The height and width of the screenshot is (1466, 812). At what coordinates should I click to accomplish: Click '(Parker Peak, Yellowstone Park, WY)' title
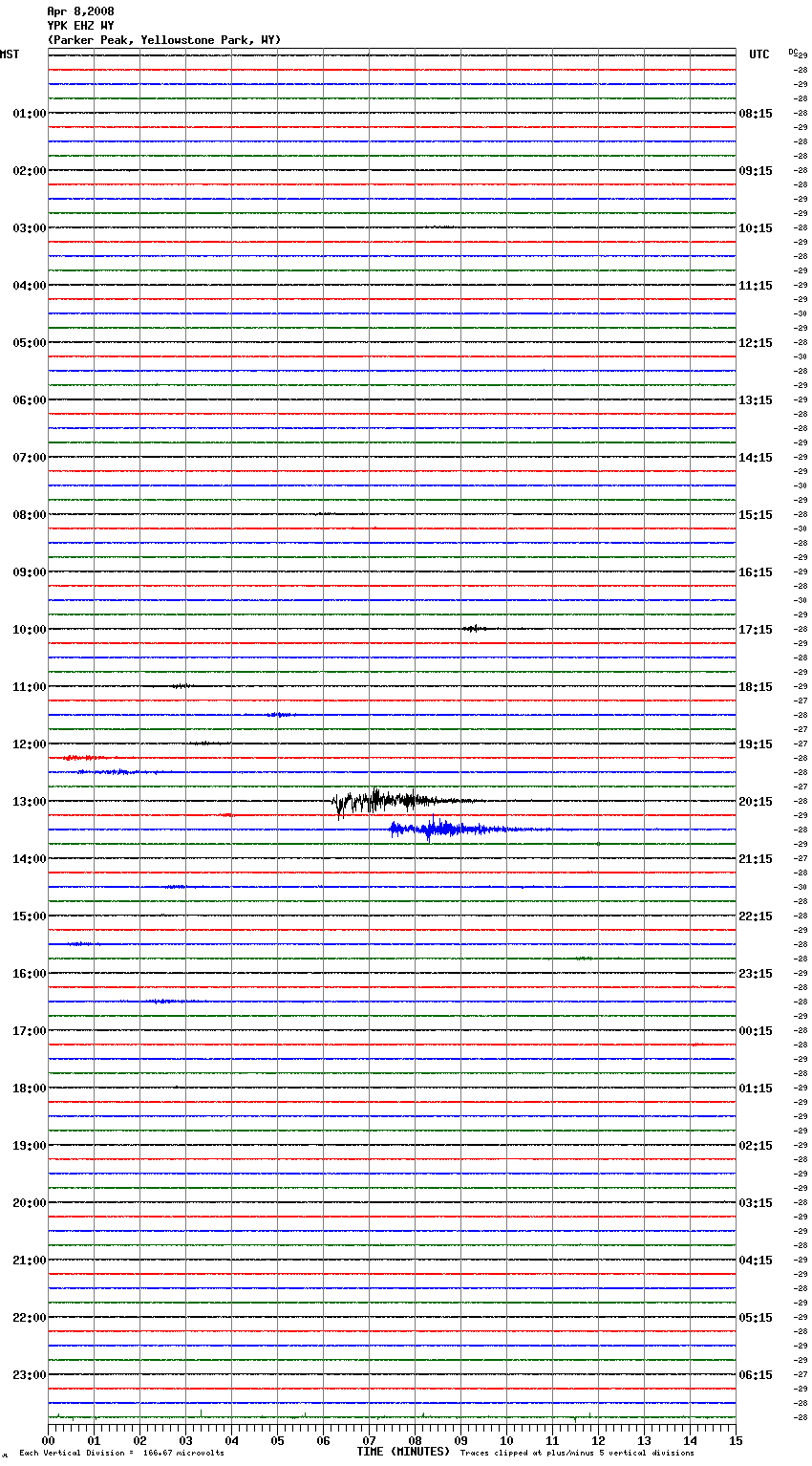[164, 40]
